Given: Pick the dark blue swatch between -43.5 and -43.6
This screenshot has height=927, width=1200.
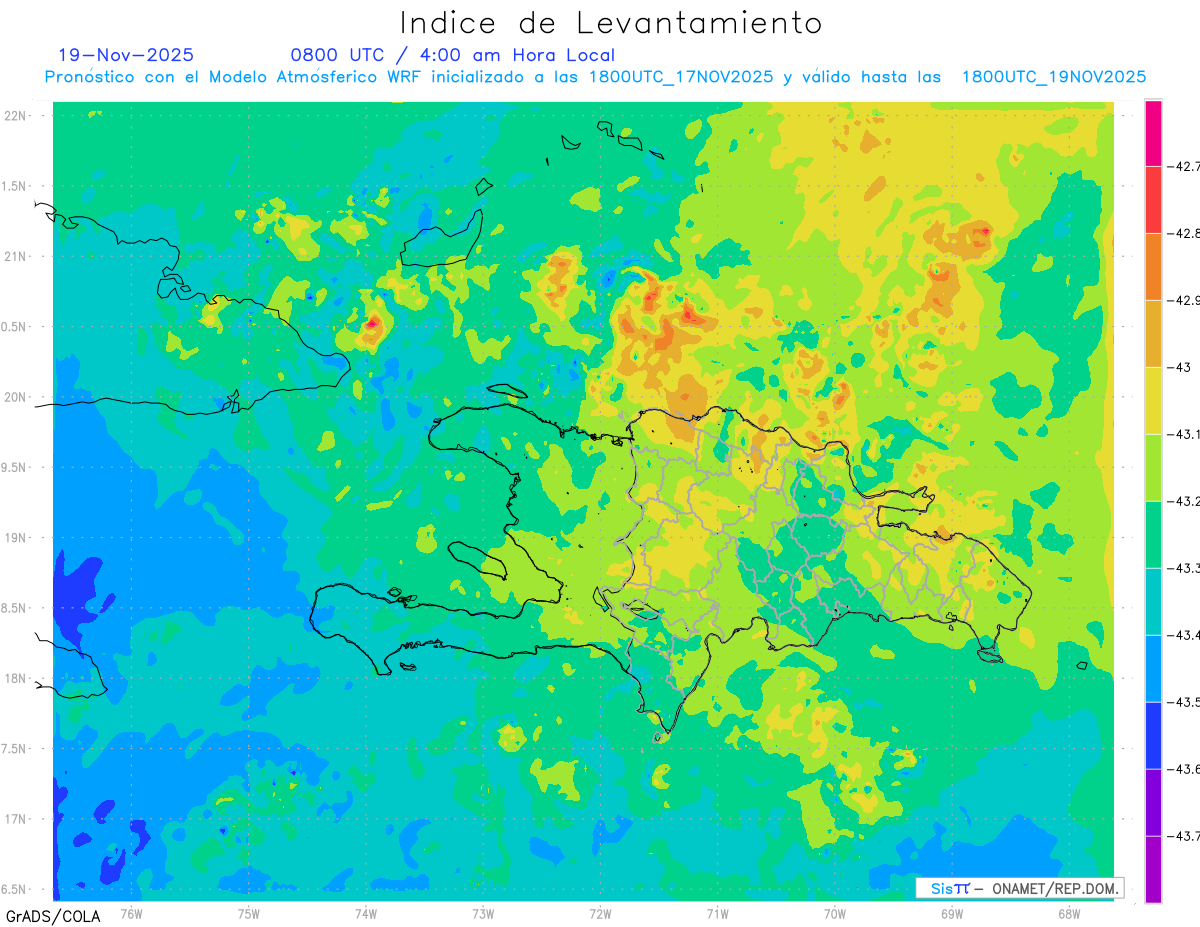Looking at the screenshot, I should point(1153,736).
